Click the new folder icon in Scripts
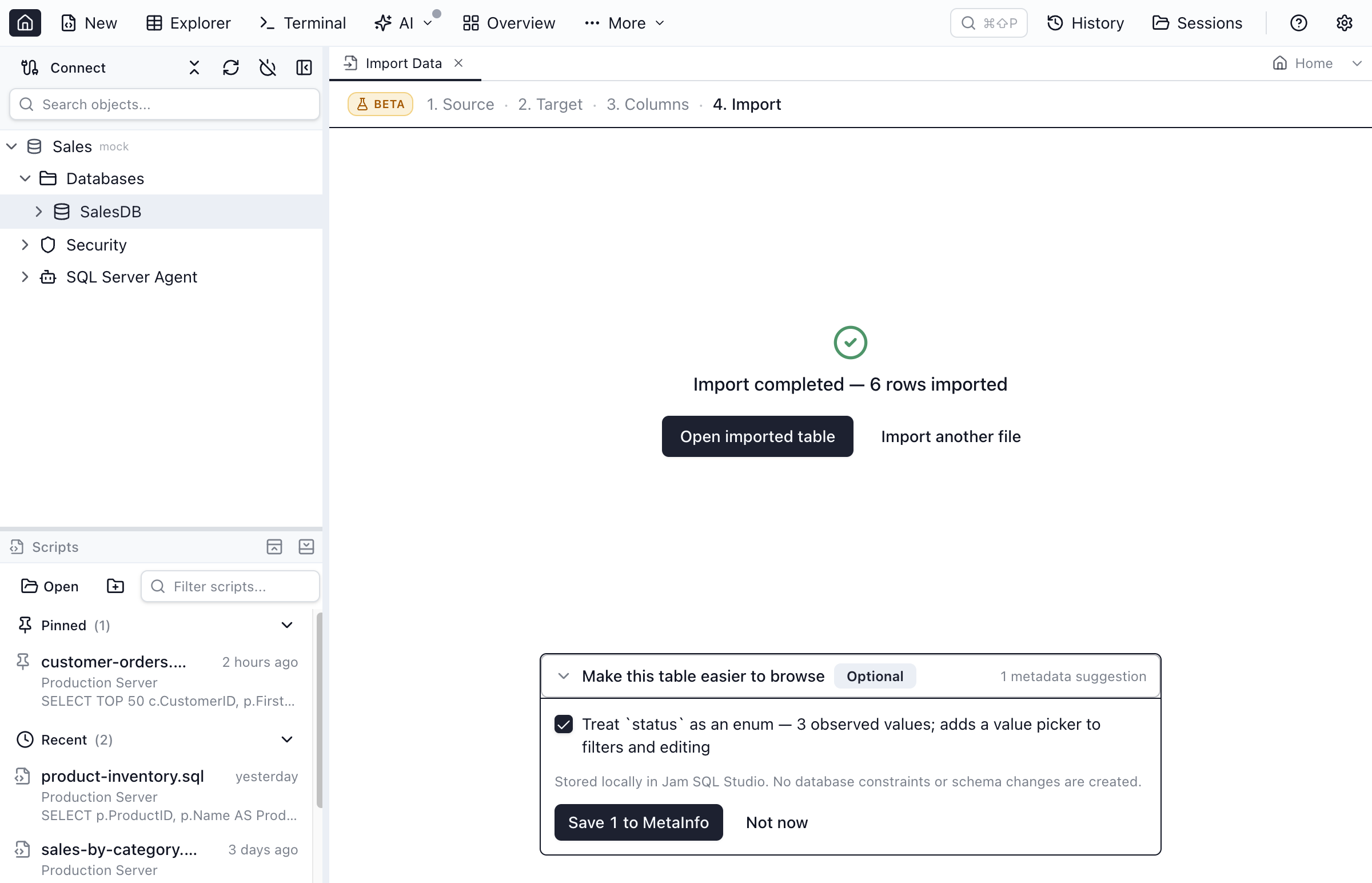 pyautogui.click(x=115, y=586)
